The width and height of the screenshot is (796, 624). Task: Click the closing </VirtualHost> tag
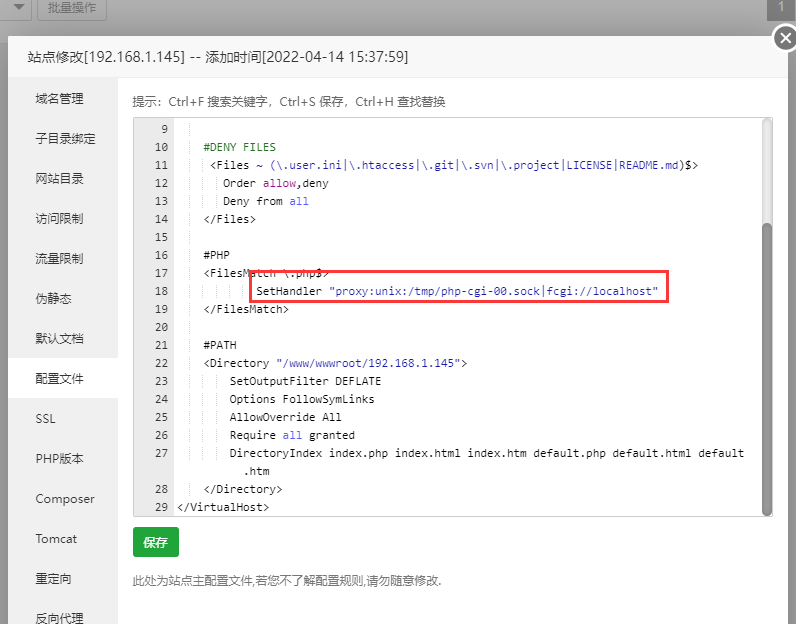tap(223, 507)
